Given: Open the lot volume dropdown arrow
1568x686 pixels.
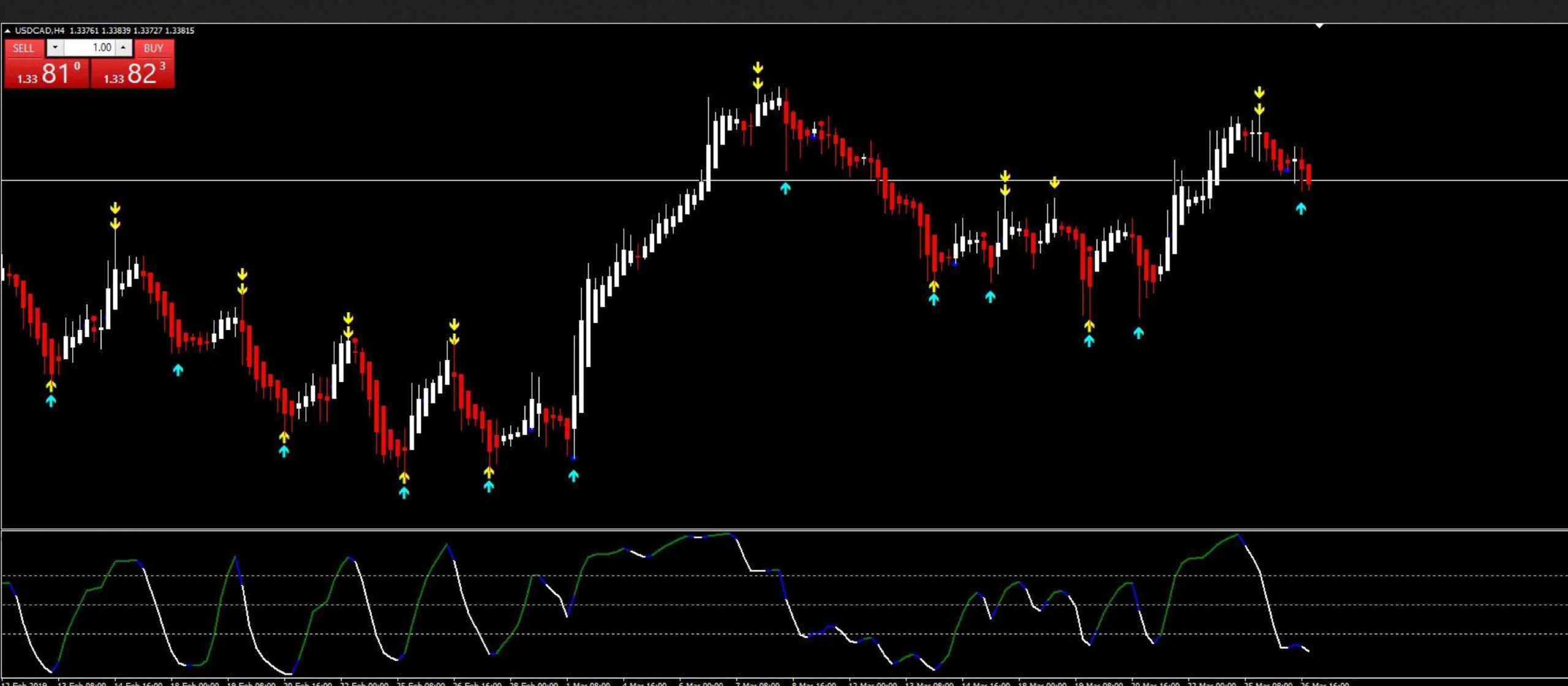Looking at the screenshot, I should (55, 47).
